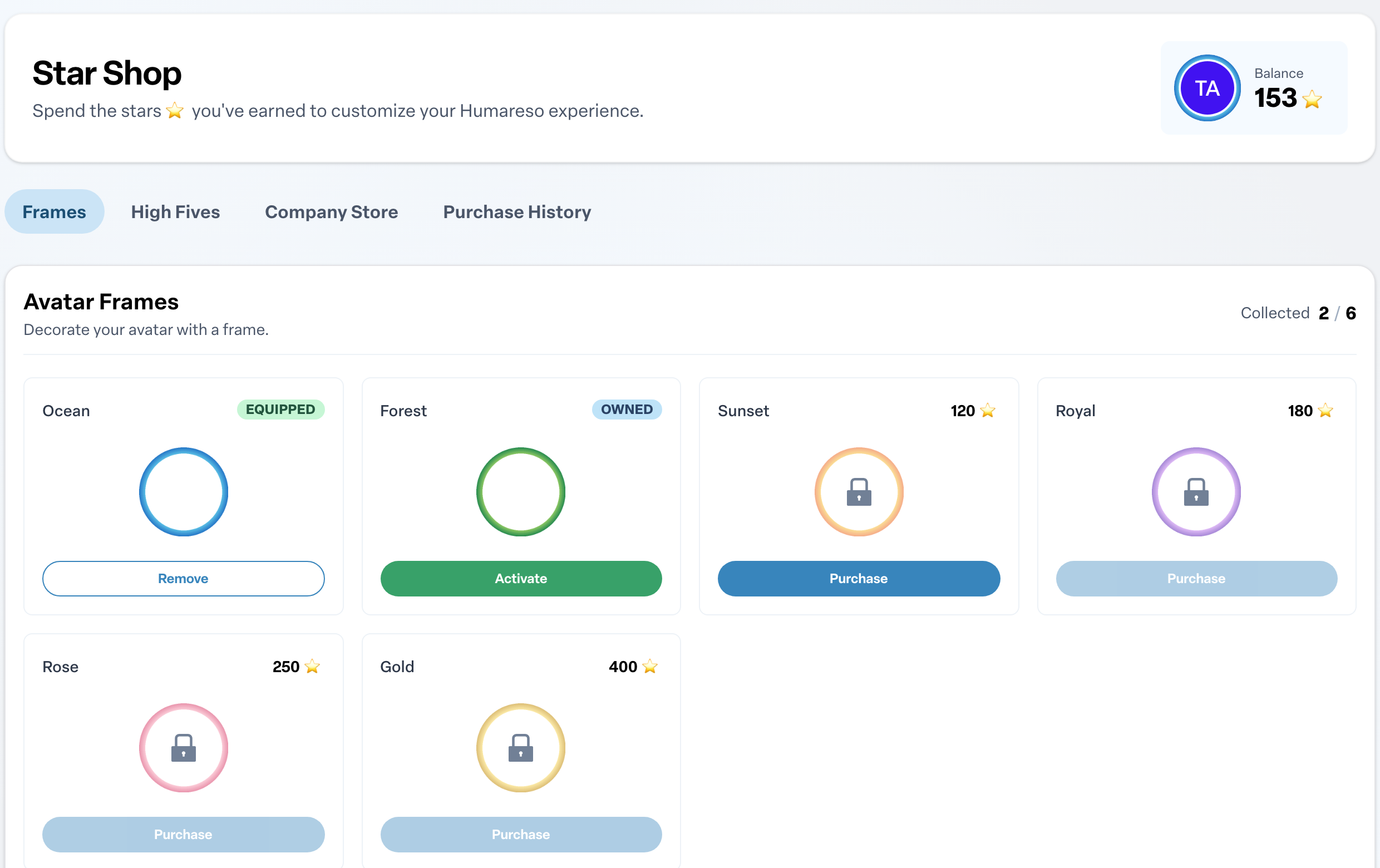
Task: Remove the equipped Ocean frame
Action: click(184, 578)
